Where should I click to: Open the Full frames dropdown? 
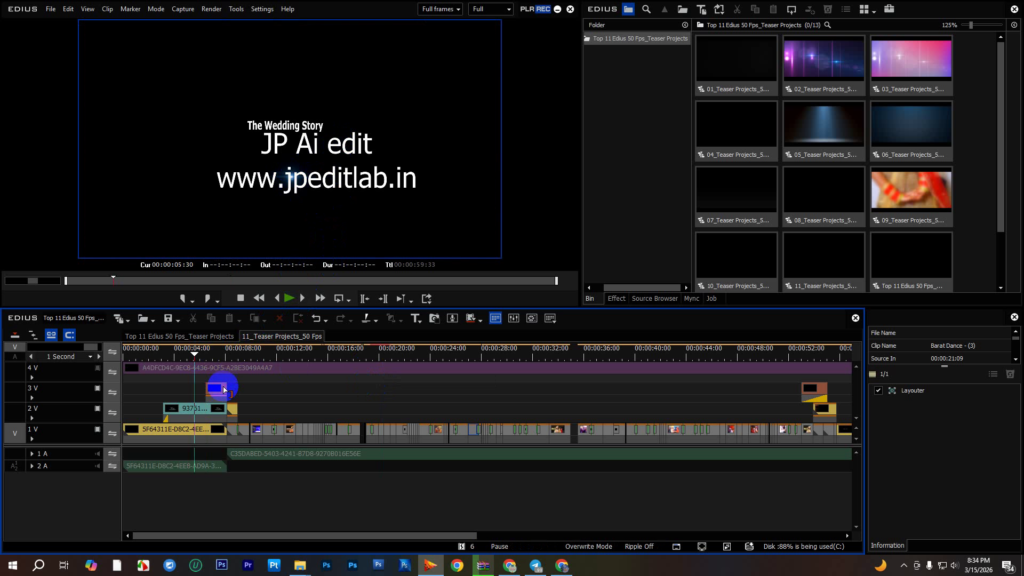(441, 9)
